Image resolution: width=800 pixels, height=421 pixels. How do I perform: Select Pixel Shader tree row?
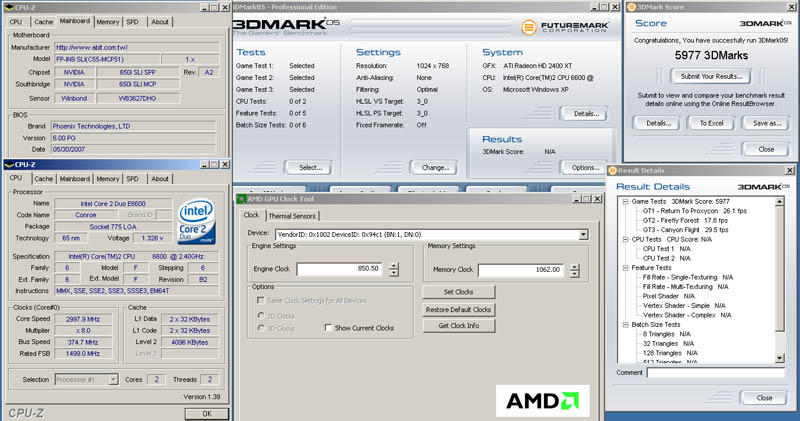[x=668, y=296]
